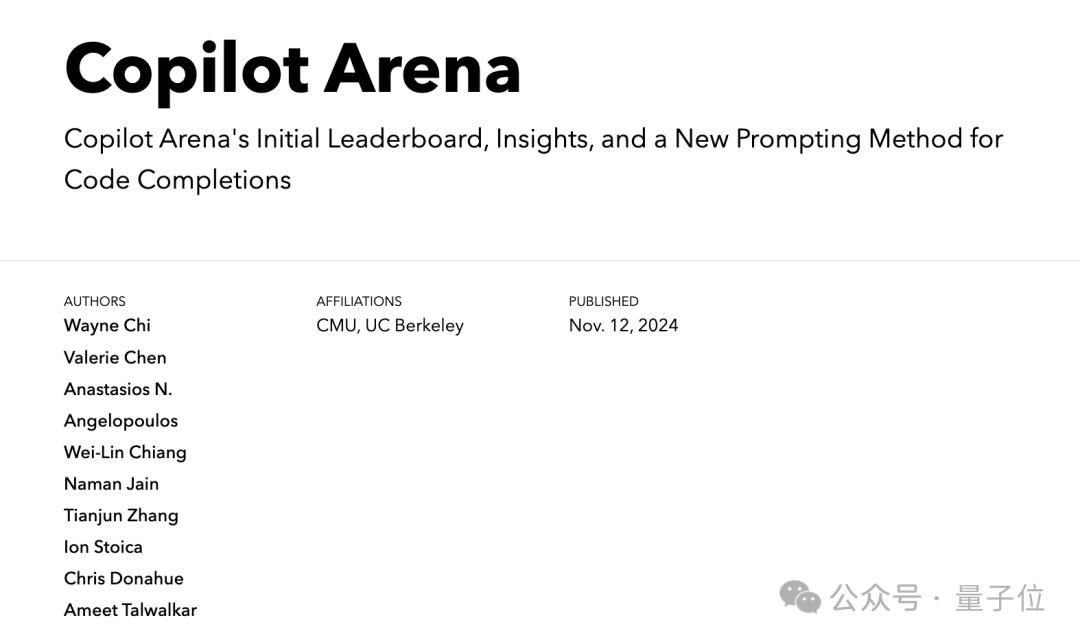Click the Copilot Arena main title
Image resolution: width=1080 pixels, height=642 pixels.
pyautogui.click(x=292, y=69)
